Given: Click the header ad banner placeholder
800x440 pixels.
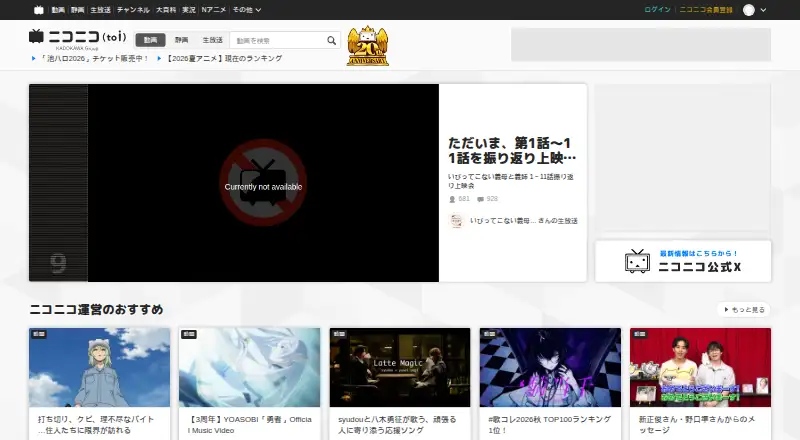Looking at the screenshot, I should pyautogui.click(x=641, y=44).
